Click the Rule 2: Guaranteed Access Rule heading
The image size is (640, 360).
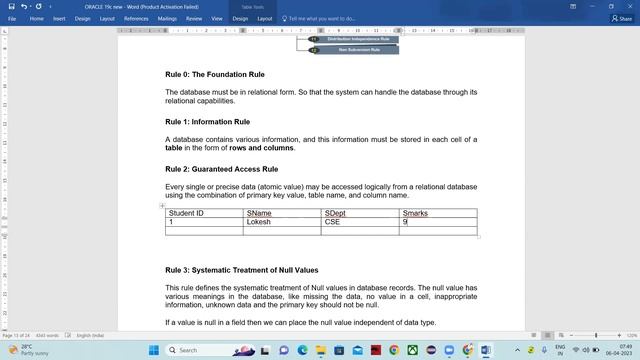click(x=222, y=169)
